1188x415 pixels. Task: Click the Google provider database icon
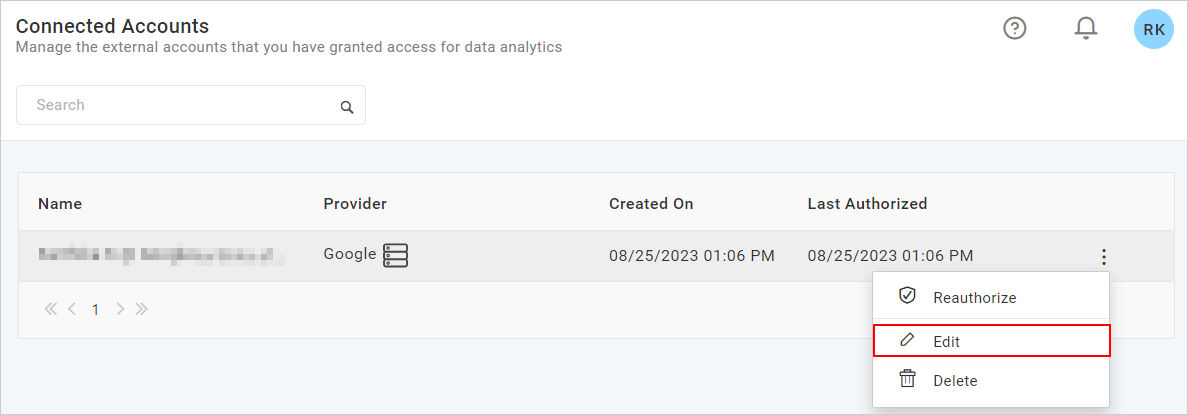(396, 255)
